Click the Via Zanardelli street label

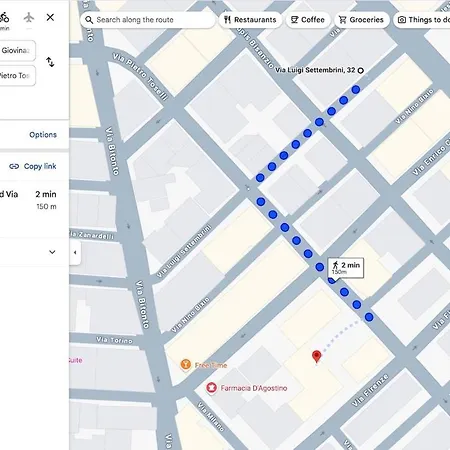tap(92, 235)
